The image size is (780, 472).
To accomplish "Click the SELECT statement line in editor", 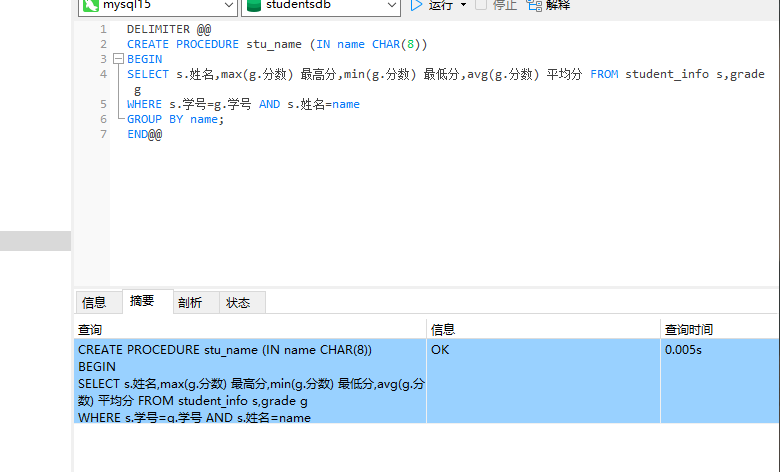I will pos(446,82).
